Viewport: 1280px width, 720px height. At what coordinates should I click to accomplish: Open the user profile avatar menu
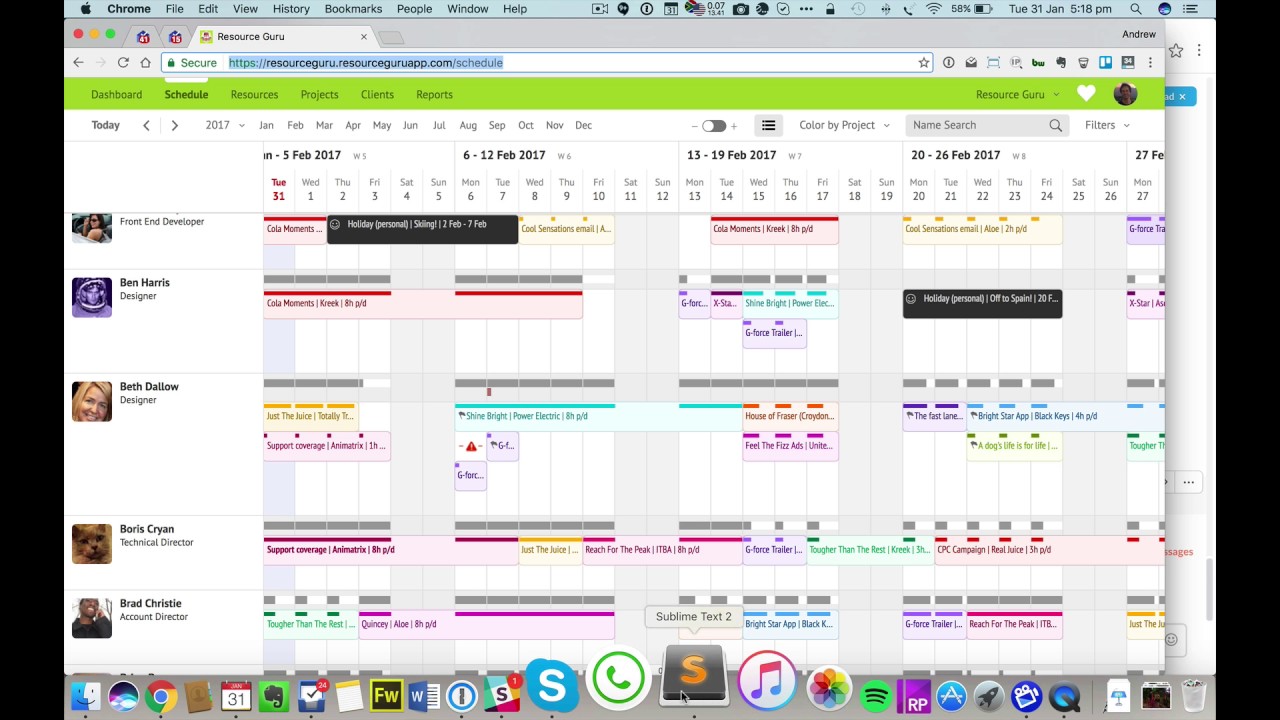tap(1125, 94)
